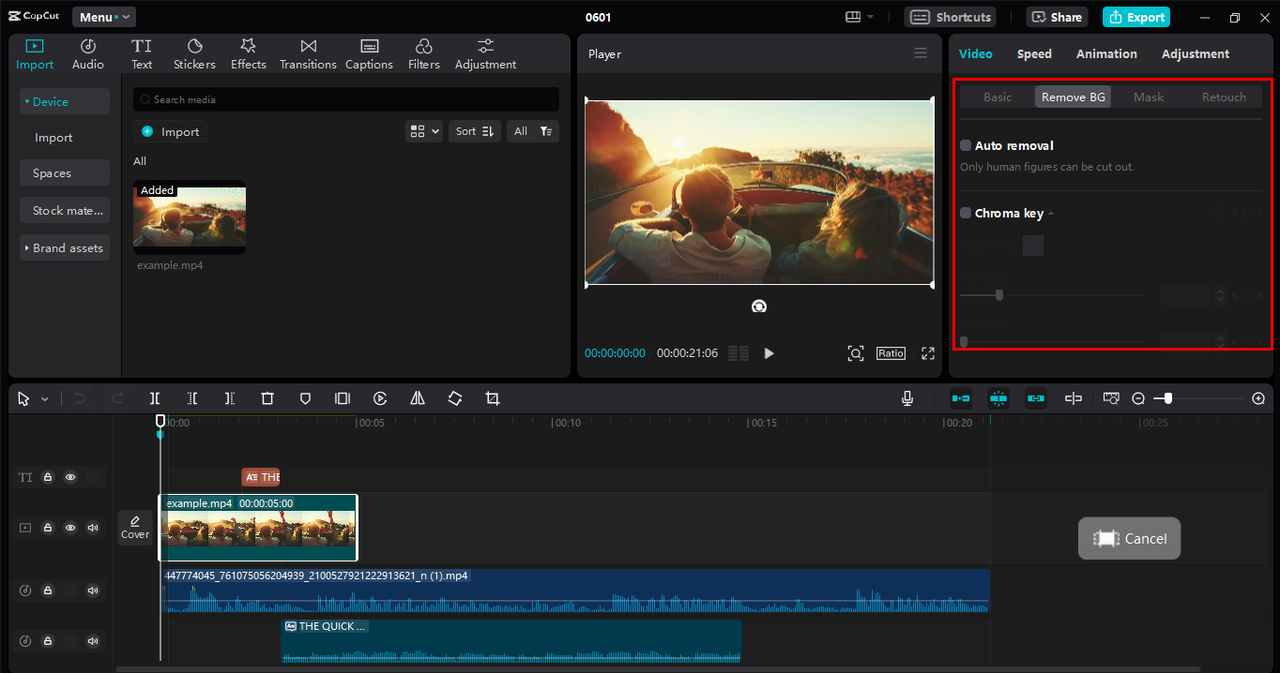
Task: Open the Effects tab
Action: 248,54
